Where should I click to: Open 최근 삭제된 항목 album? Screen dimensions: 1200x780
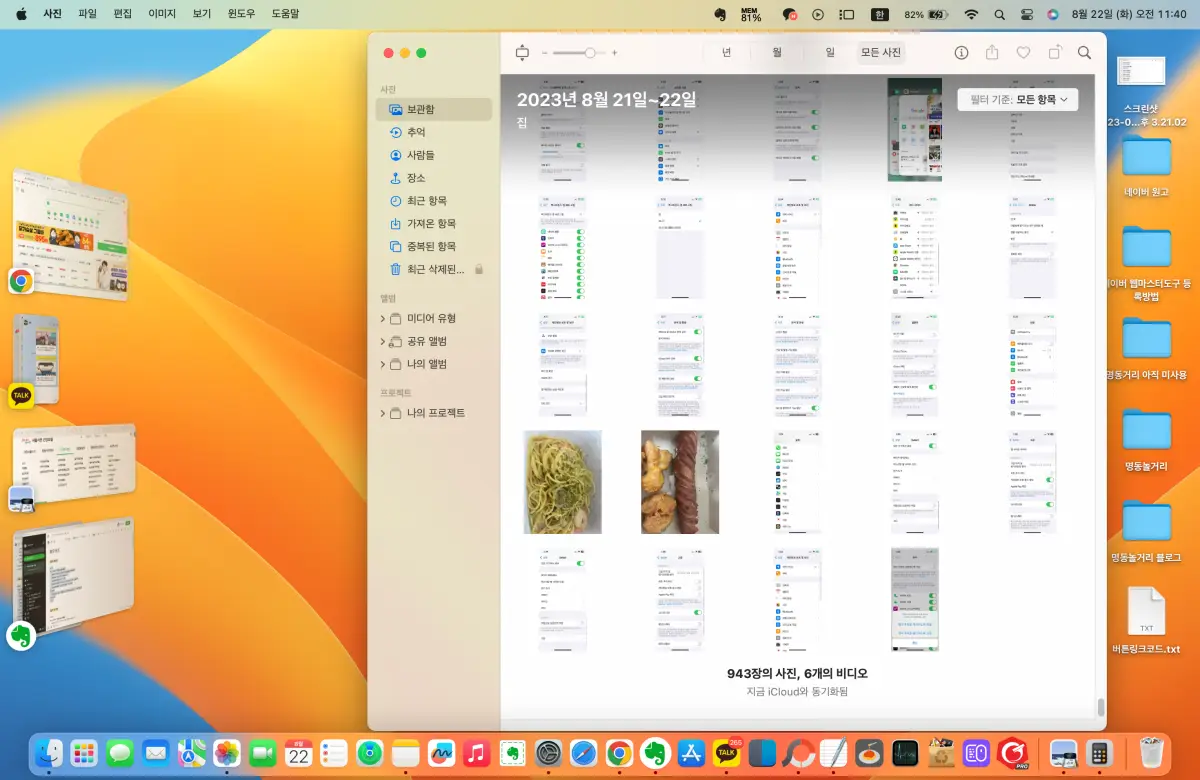(x=433, y=269)
